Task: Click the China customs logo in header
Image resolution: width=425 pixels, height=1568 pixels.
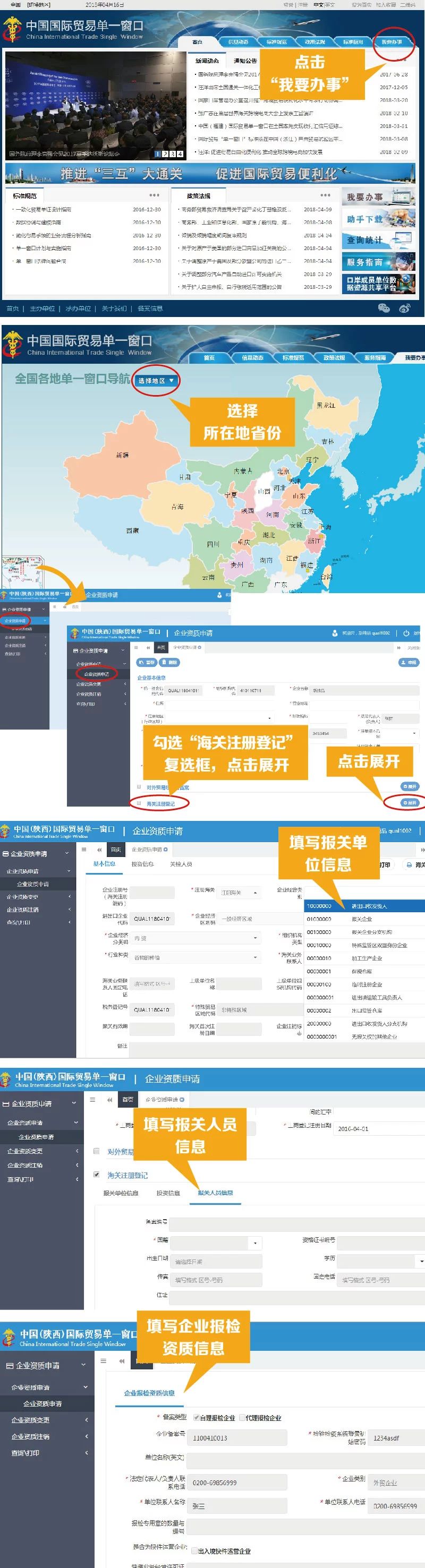Action: [12, 29]
